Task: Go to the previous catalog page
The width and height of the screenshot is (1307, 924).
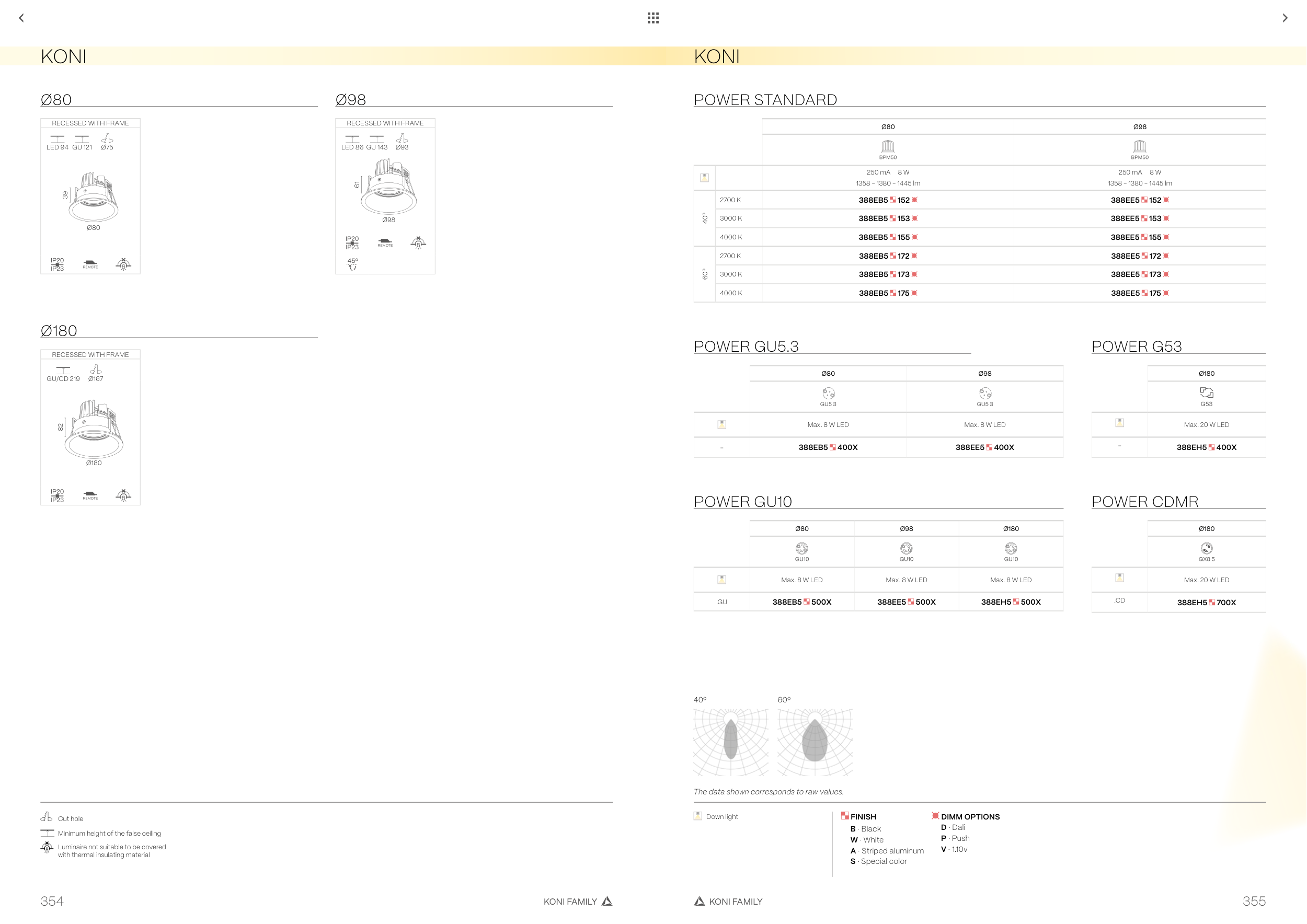Action: pos(21,18)
